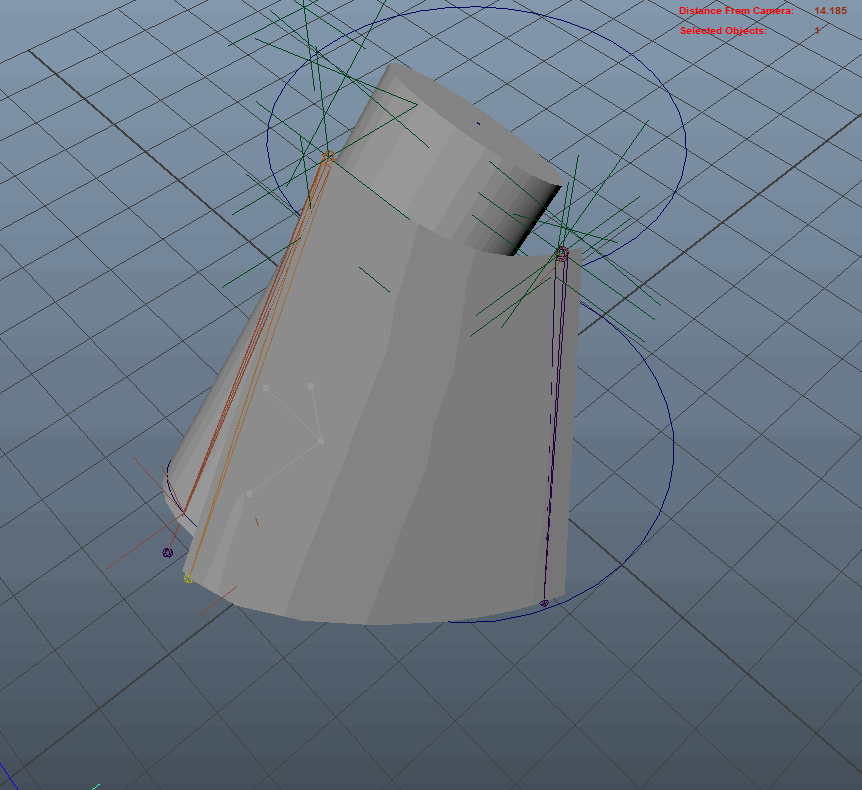Viewport: 862px width, 790px height.
Task: Click the 14.185 distance value
Action: click(831, 10)
